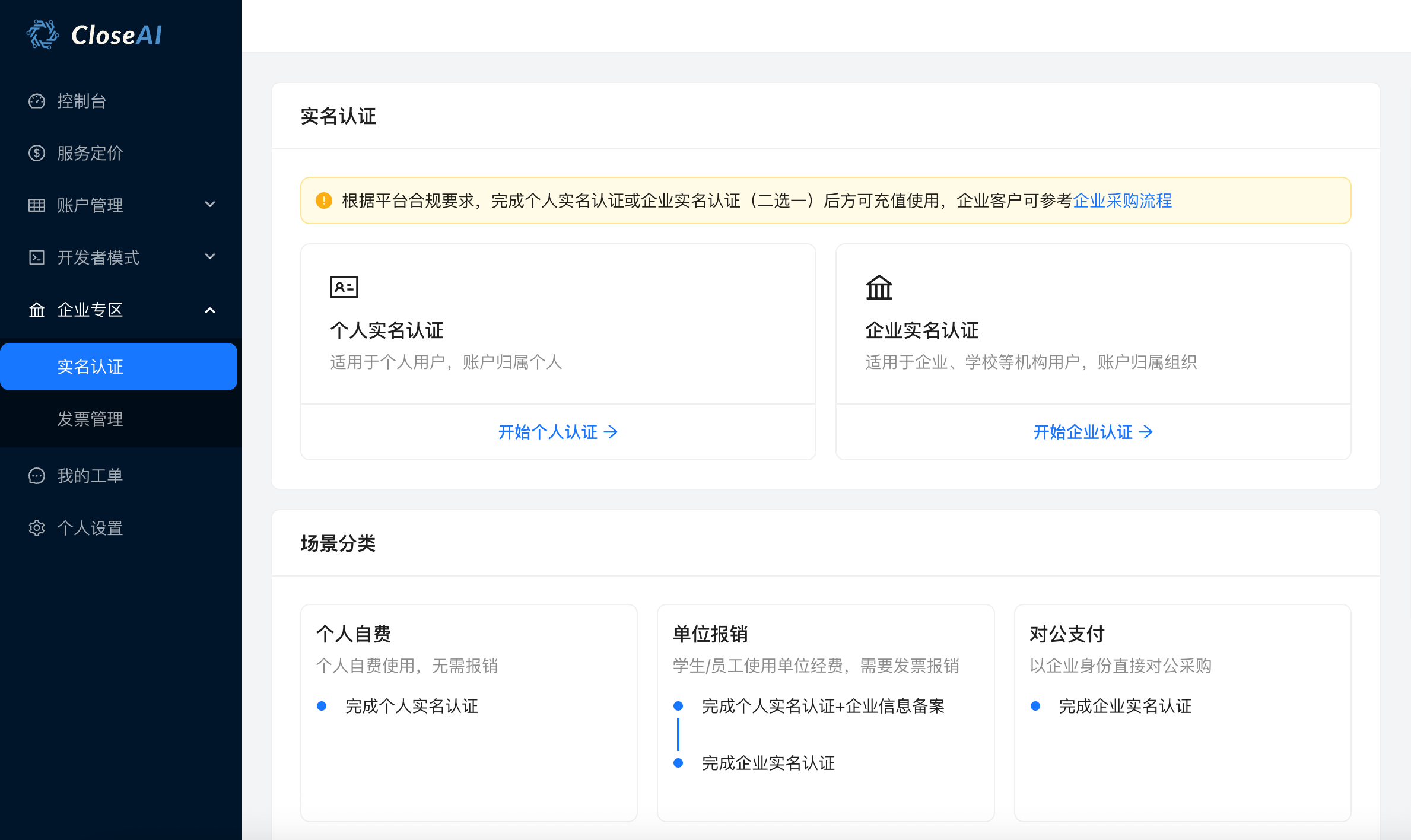Click 适用于个人用户，账户归属个人 description
The height and width of the screenshot is (840, 1411).
(446, 362)
